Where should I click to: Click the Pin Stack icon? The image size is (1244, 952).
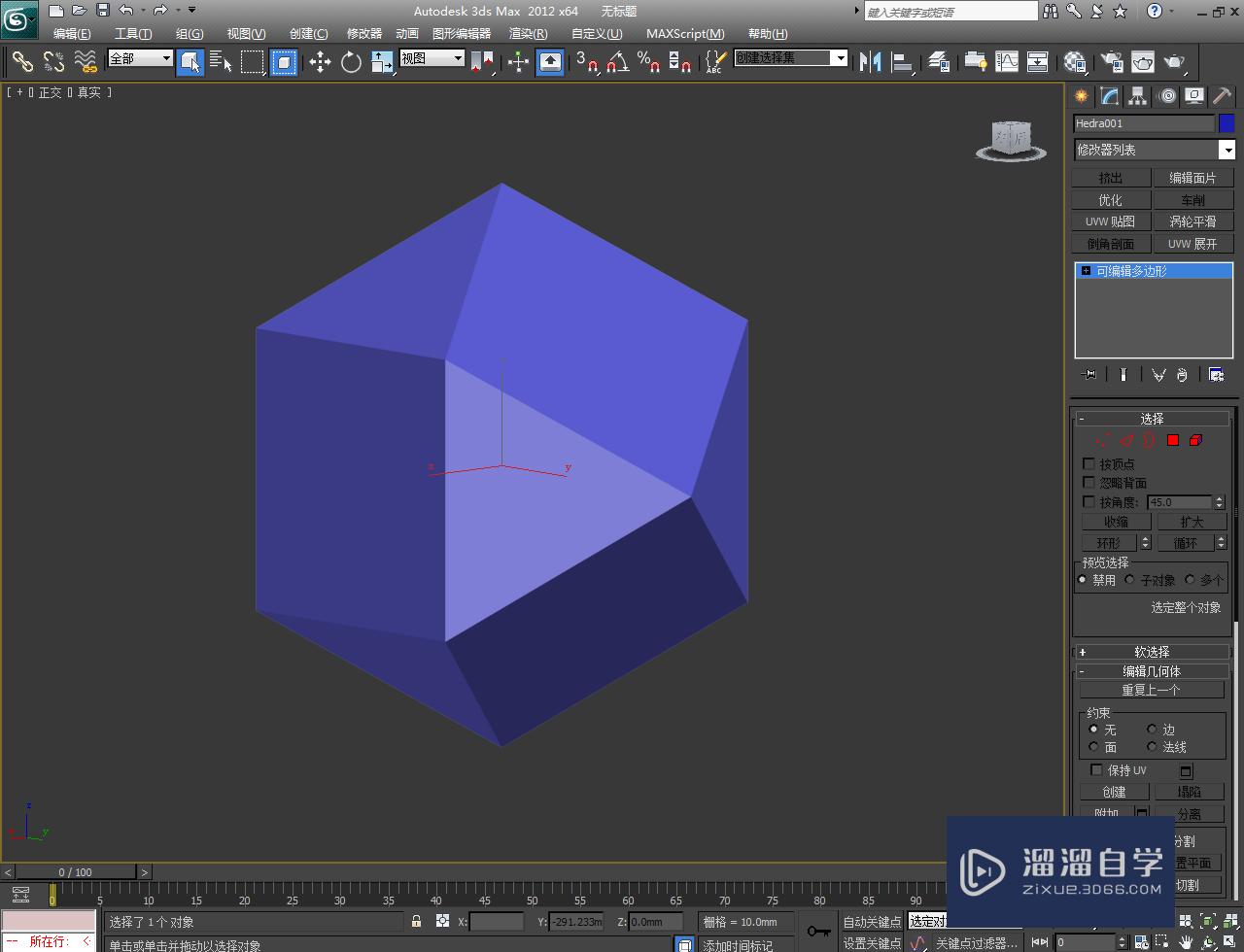1089,374
